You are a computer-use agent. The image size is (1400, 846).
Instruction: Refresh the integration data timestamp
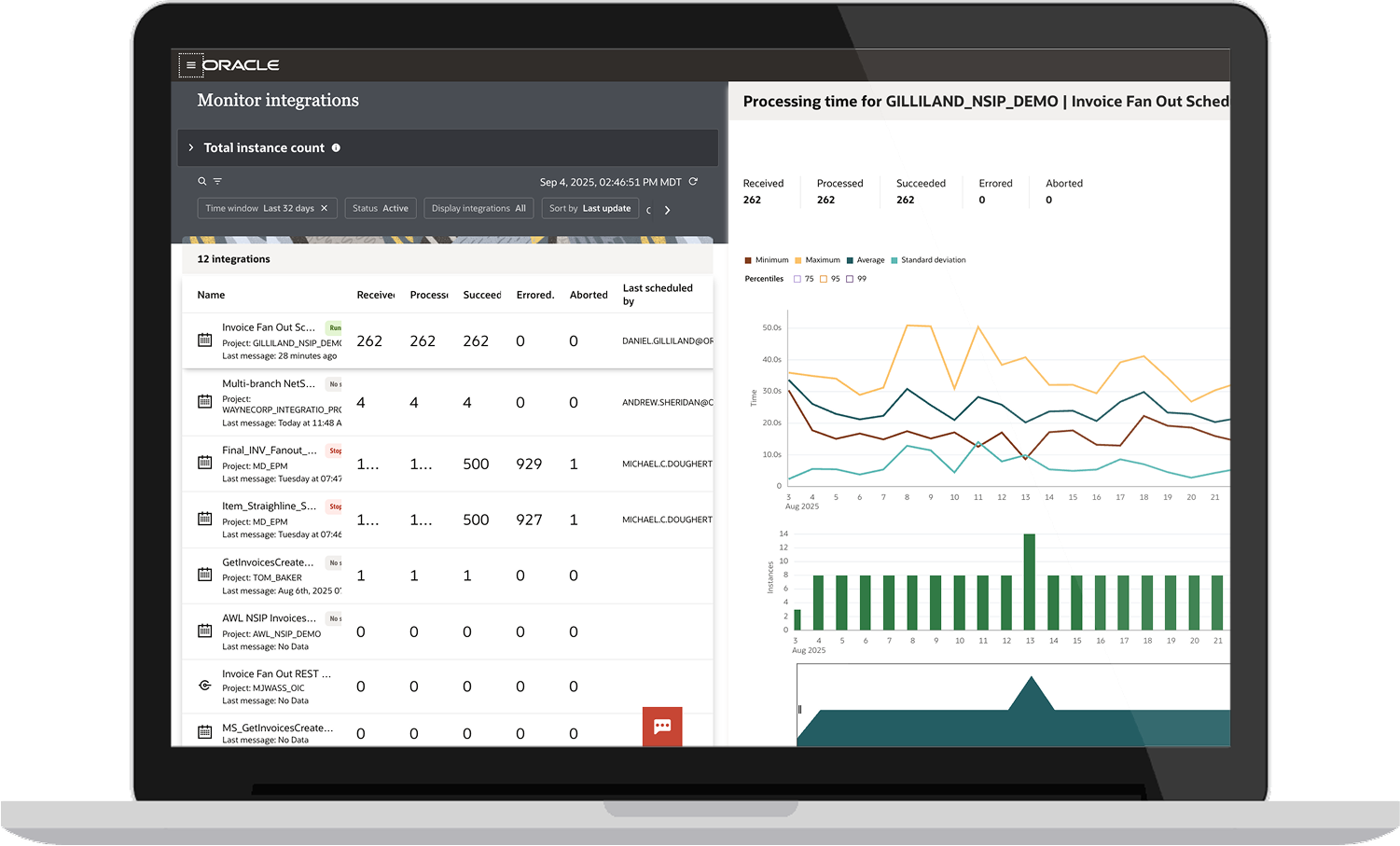click(x=693, y=182)
